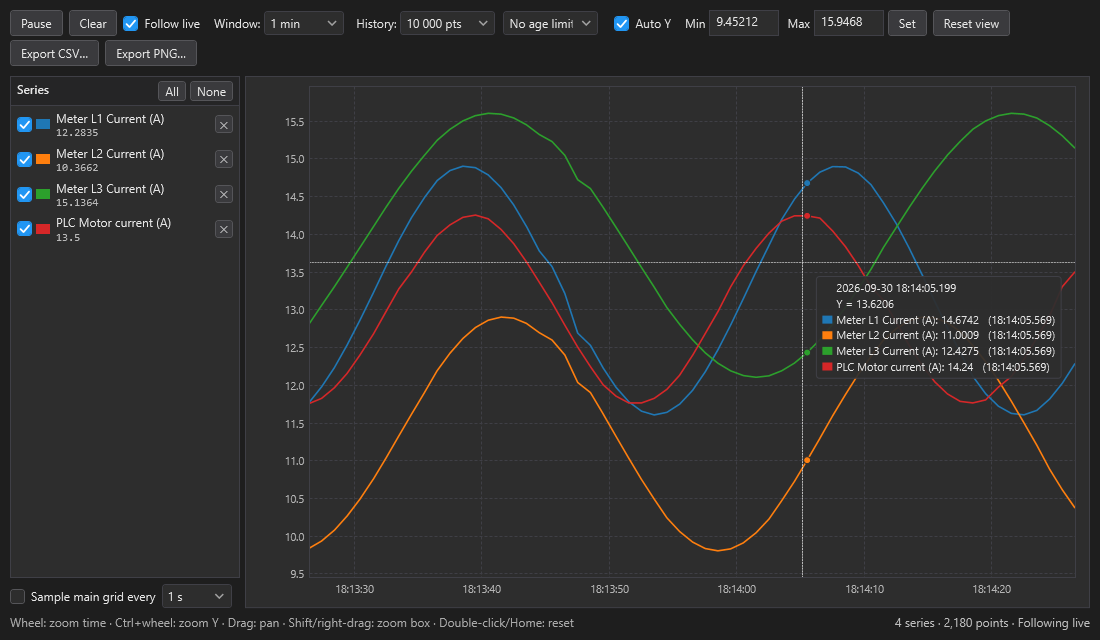
Task: Disable the Follow live checkbox
Action: [130, 24]
